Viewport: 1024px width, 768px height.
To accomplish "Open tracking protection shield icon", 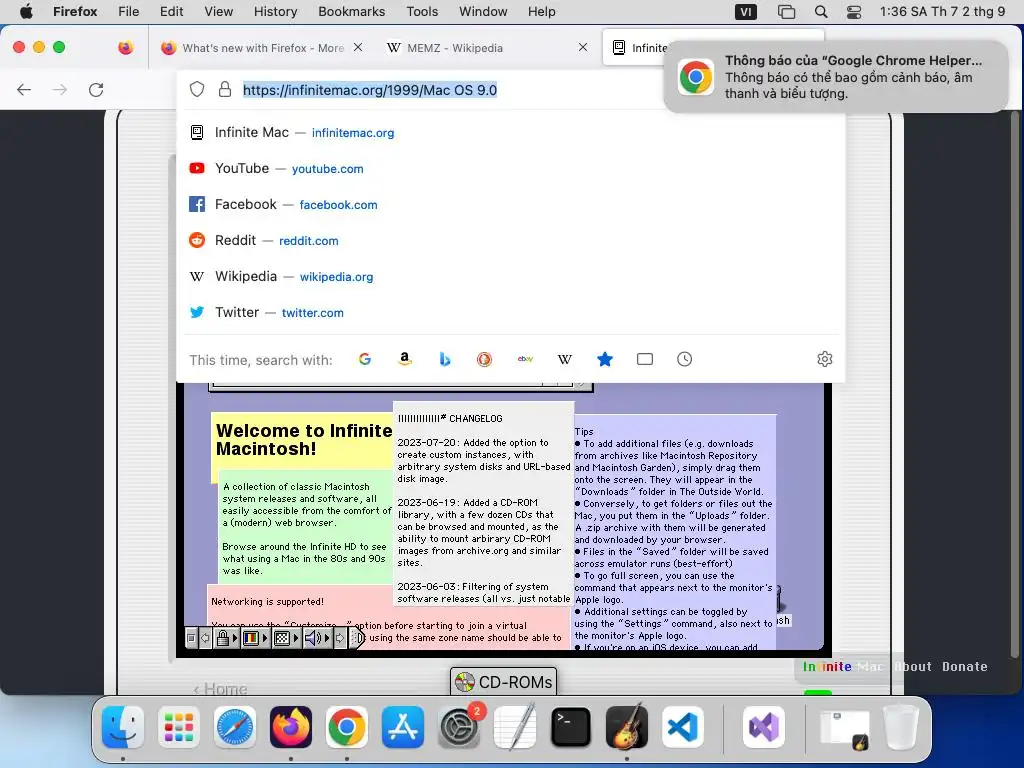I will pyautogui.click(x=197, y=89).
